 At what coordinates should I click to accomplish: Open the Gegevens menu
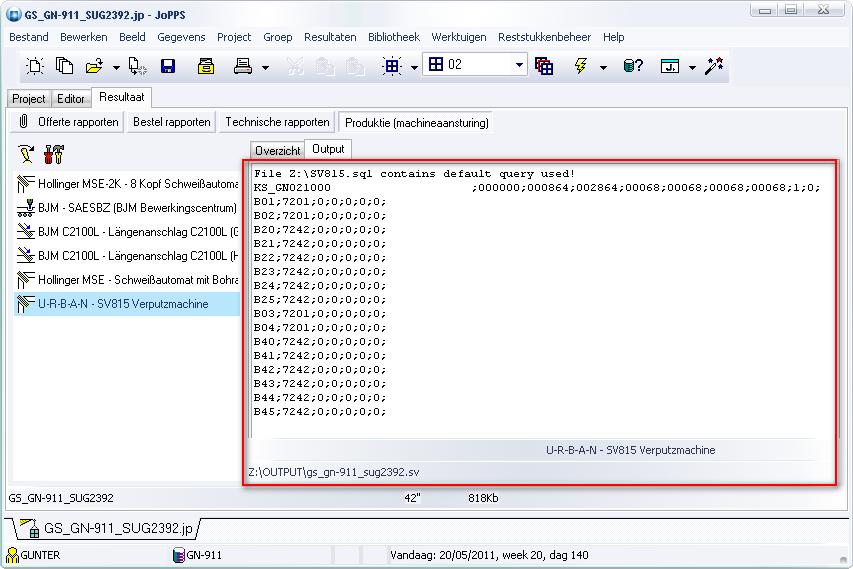pos(181,37)
